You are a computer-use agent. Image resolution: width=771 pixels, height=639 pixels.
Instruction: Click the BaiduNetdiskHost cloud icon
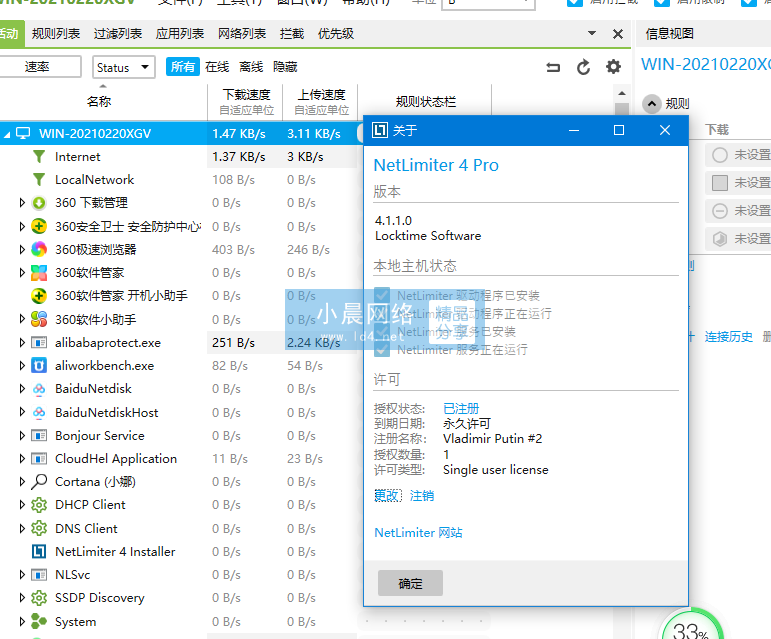(38, 412)
